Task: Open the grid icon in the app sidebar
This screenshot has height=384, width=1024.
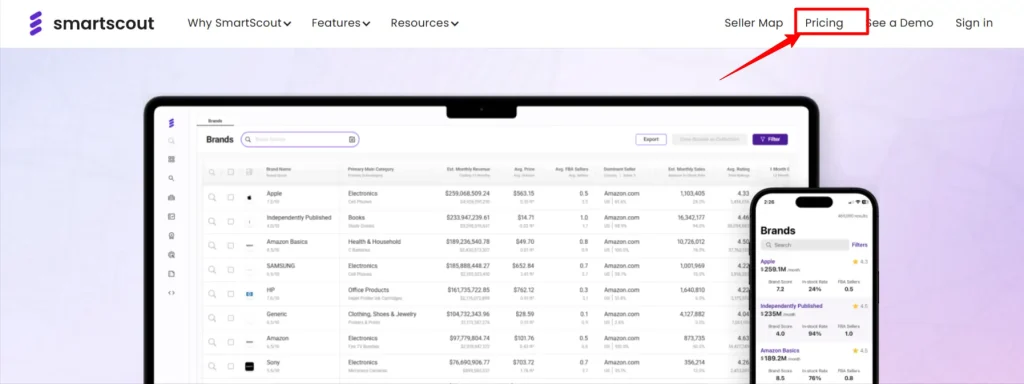Action: [172, 159]
